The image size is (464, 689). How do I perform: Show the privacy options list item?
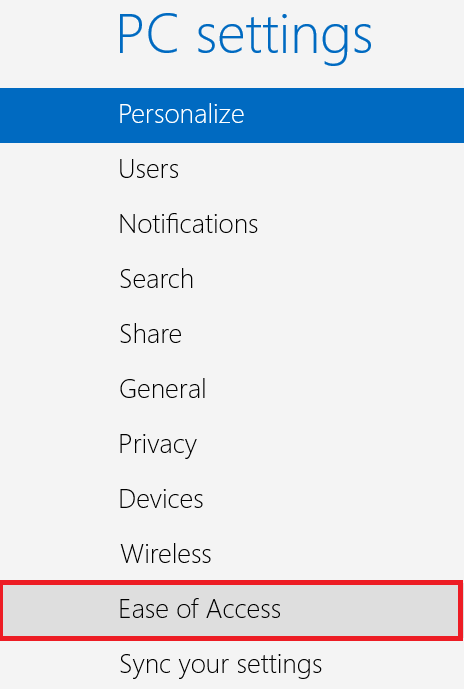pos(232,444)
